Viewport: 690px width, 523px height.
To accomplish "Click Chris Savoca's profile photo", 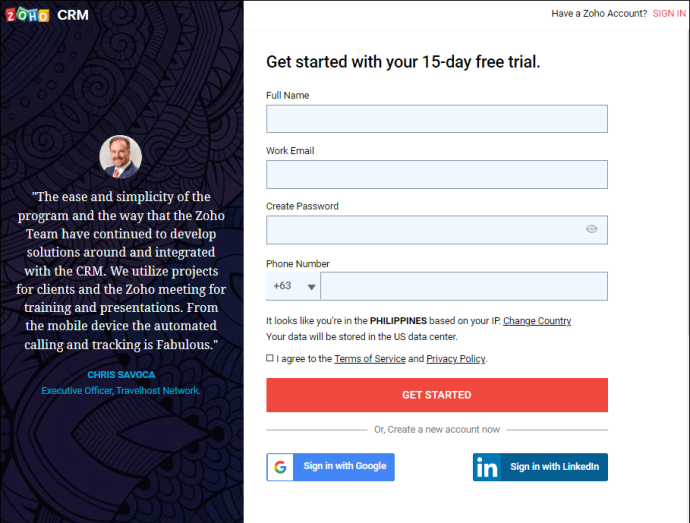I will tap(121, 157).
